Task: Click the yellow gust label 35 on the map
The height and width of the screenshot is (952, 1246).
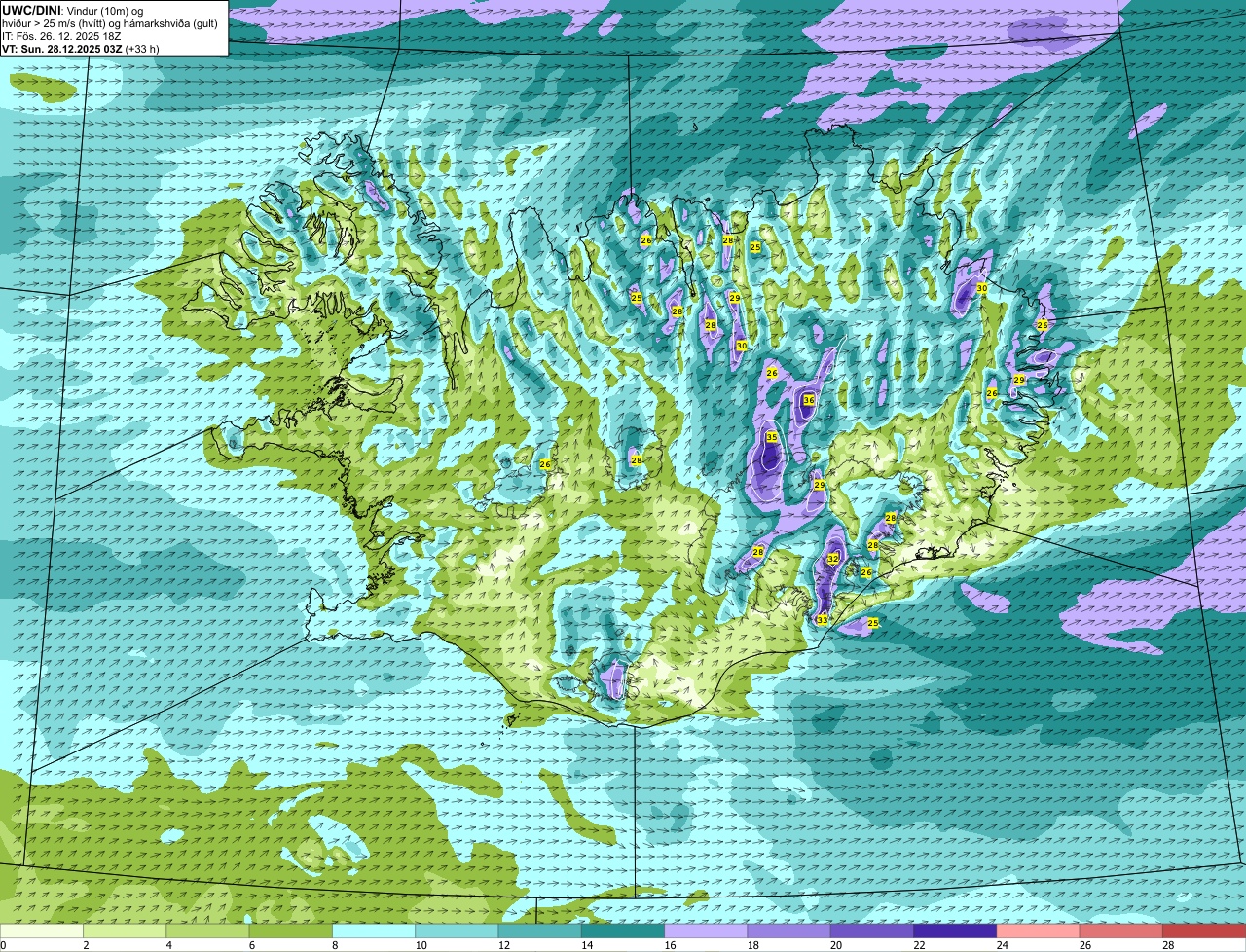Action: tap(772, 437)
